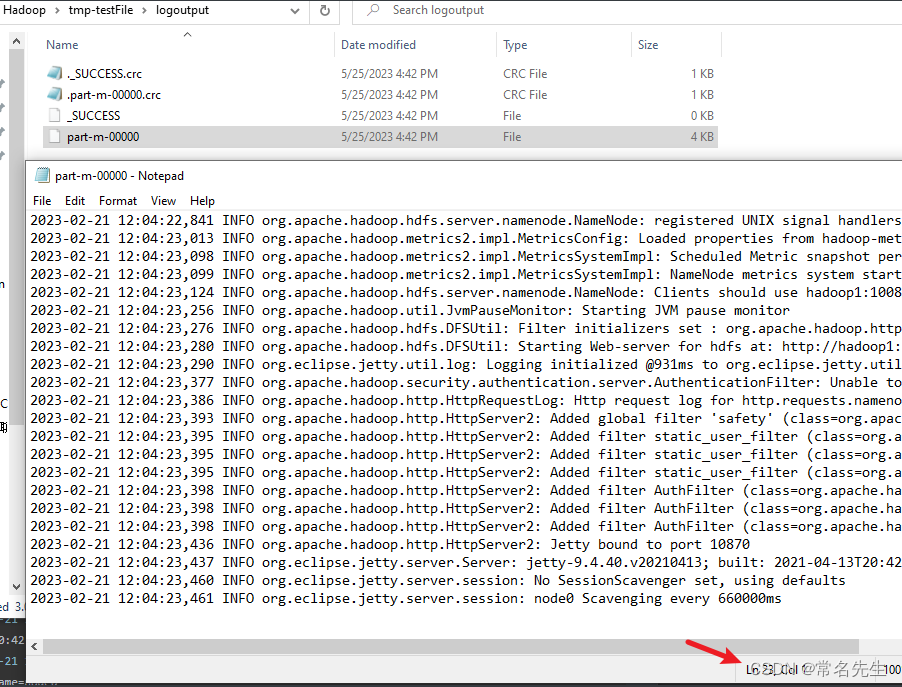Sort files by the Size column
Screen dimensions: 902x687
tap(648, 45)
